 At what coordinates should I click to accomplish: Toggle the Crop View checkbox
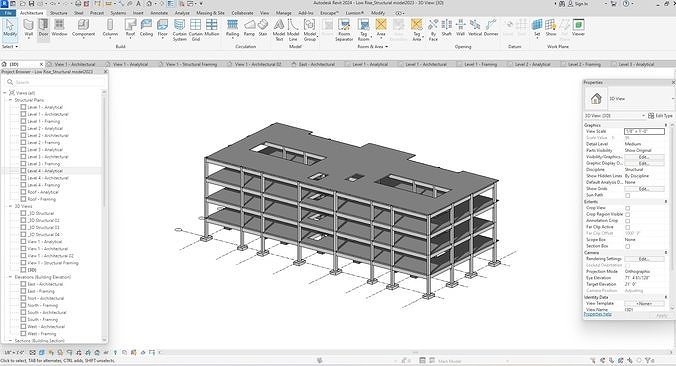tap(628, 208)
